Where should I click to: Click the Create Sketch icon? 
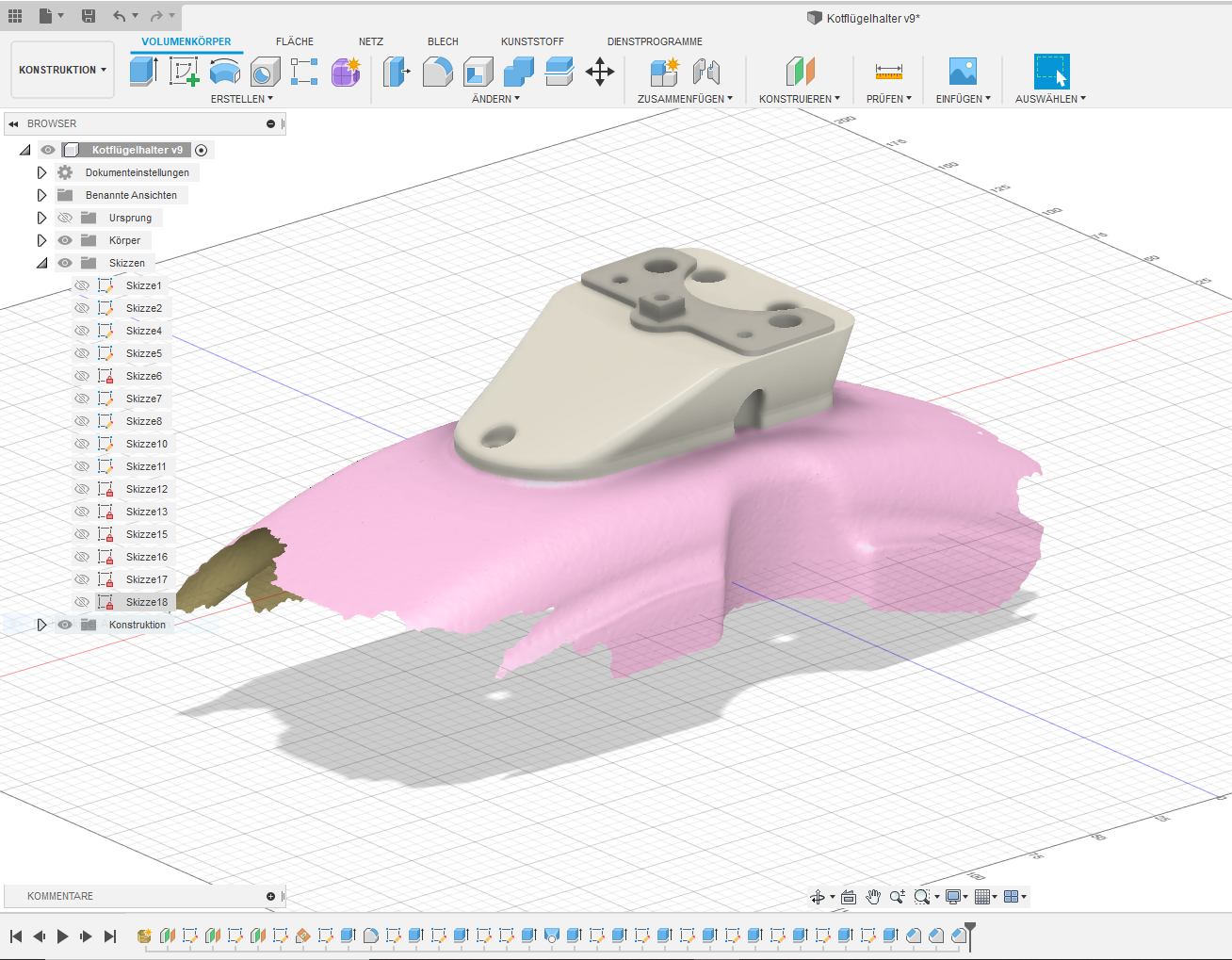coord(184,72)
